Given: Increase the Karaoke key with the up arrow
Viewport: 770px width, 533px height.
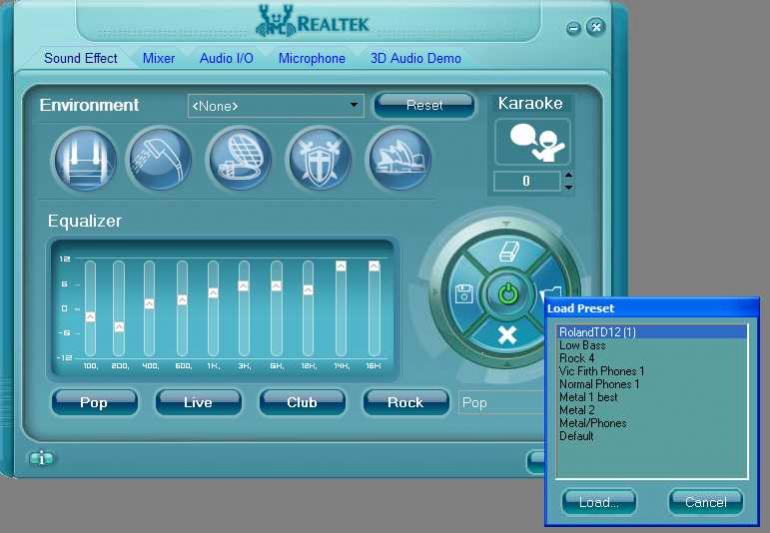Looking at the screenshot, I should tap(568, 174).
